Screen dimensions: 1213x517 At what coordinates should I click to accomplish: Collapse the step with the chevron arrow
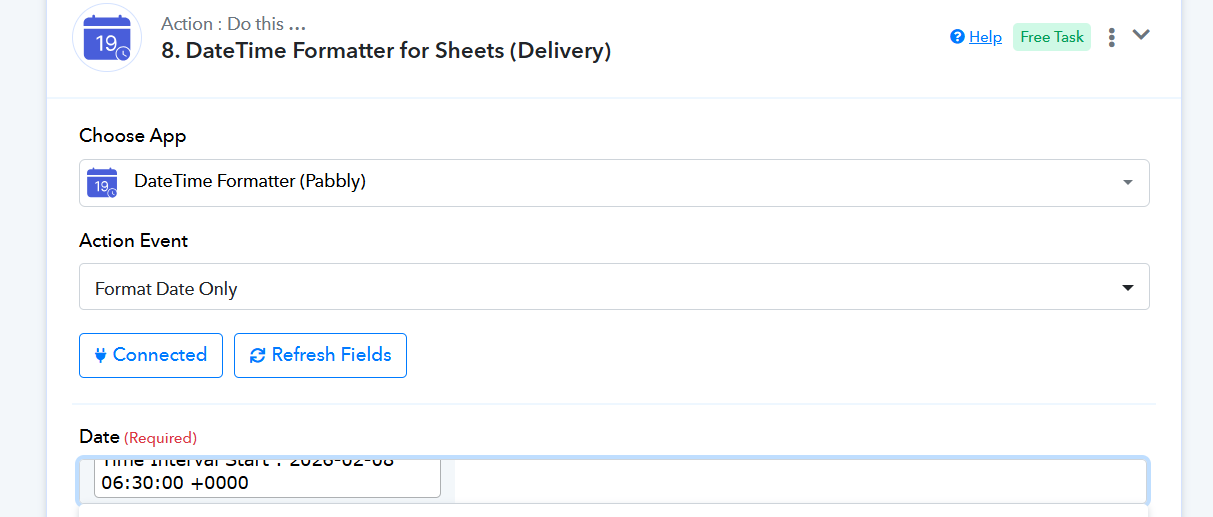[1141, 35]
